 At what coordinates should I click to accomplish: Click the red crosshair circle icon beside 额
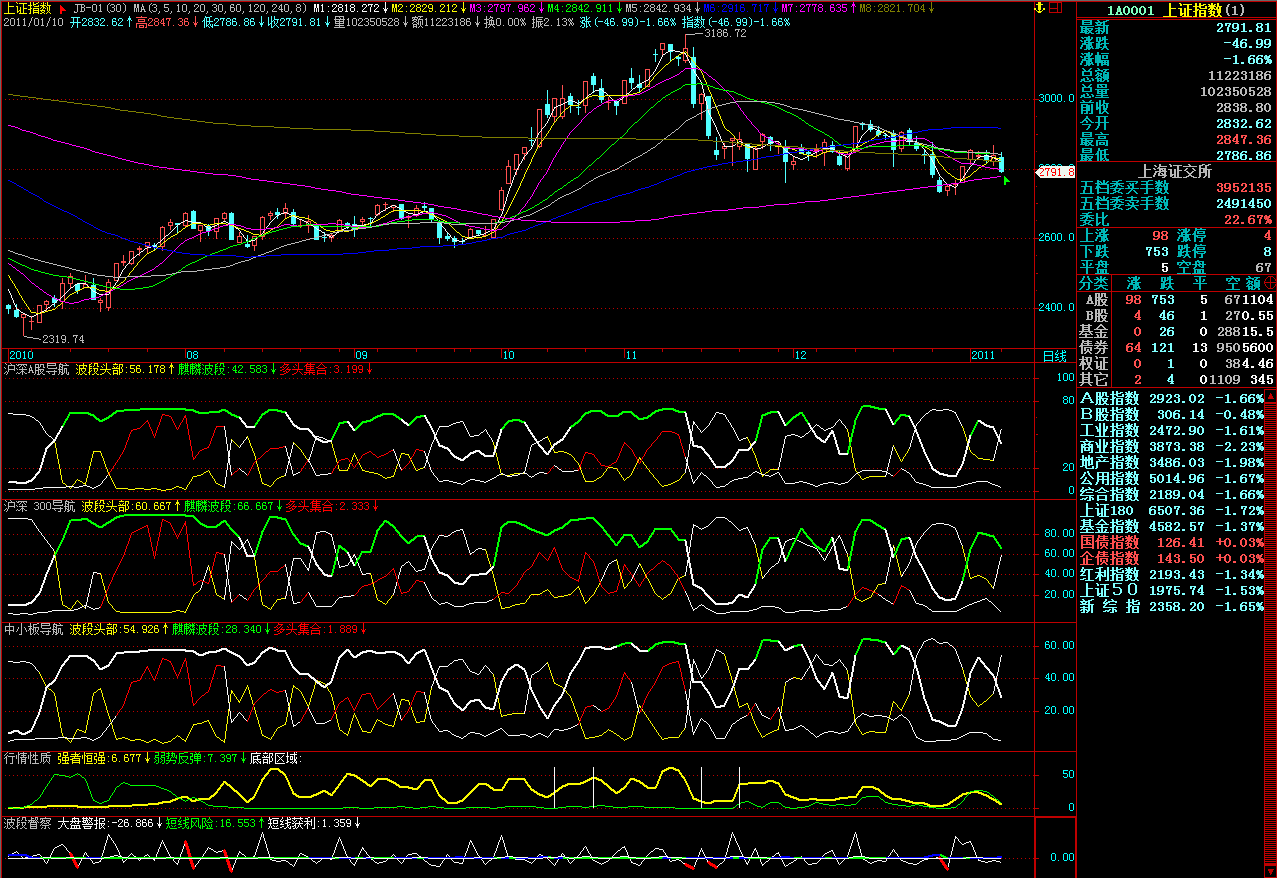tap(1270, 283)
